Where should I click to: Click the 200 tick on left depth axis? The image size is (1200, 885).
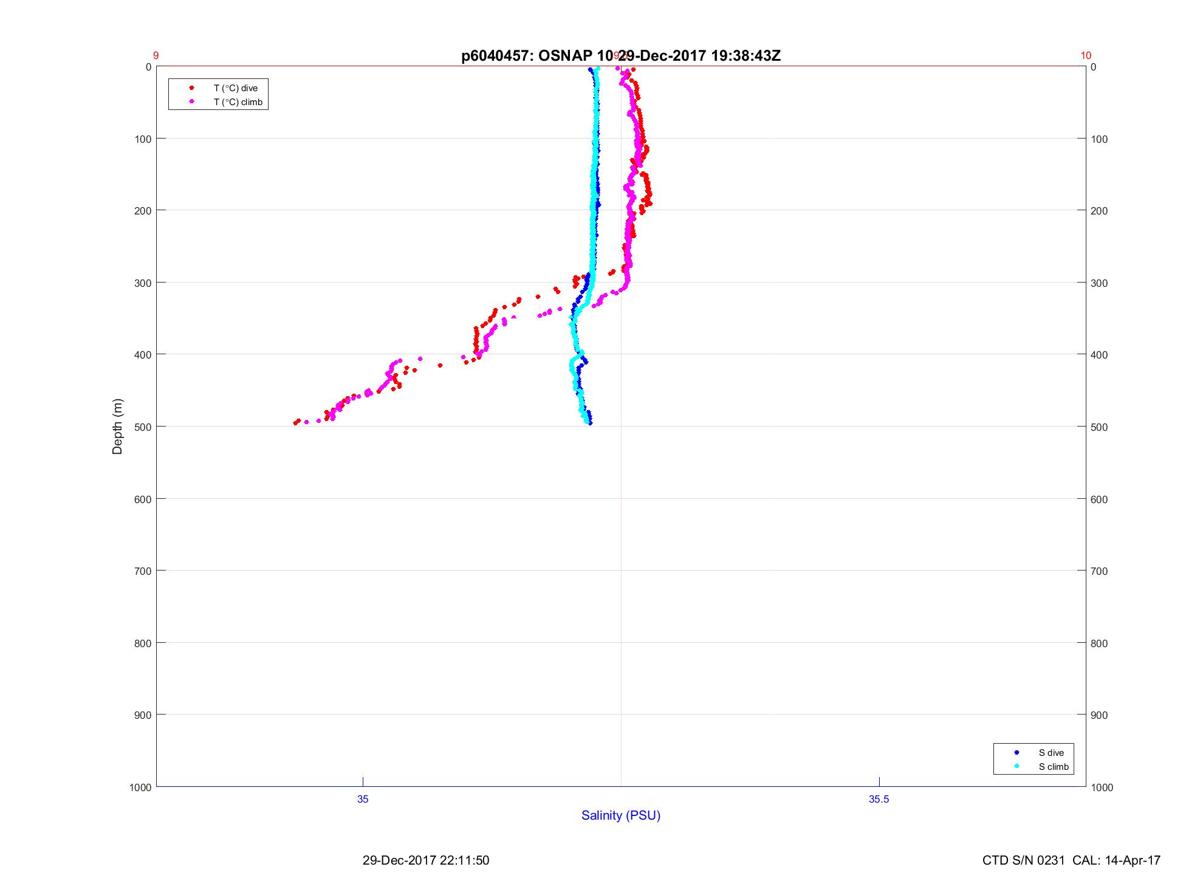point(142,211)
